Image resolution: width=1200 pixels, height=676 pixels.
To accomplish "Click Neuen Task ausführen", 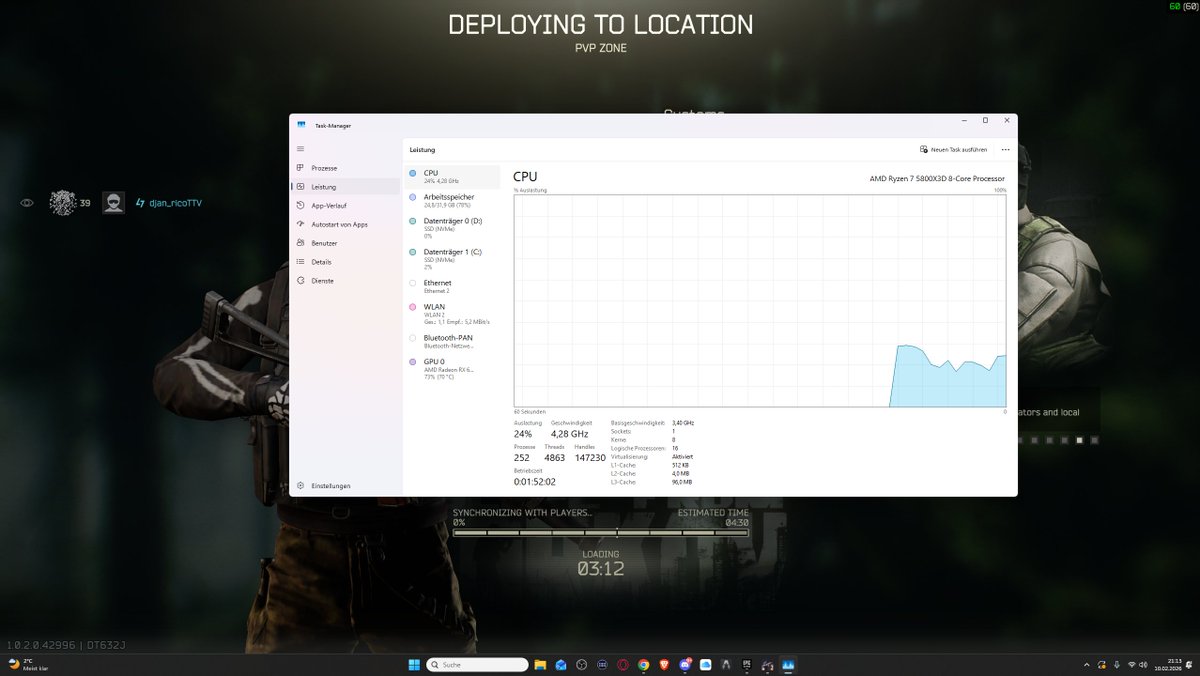I will tap(954, 149).
